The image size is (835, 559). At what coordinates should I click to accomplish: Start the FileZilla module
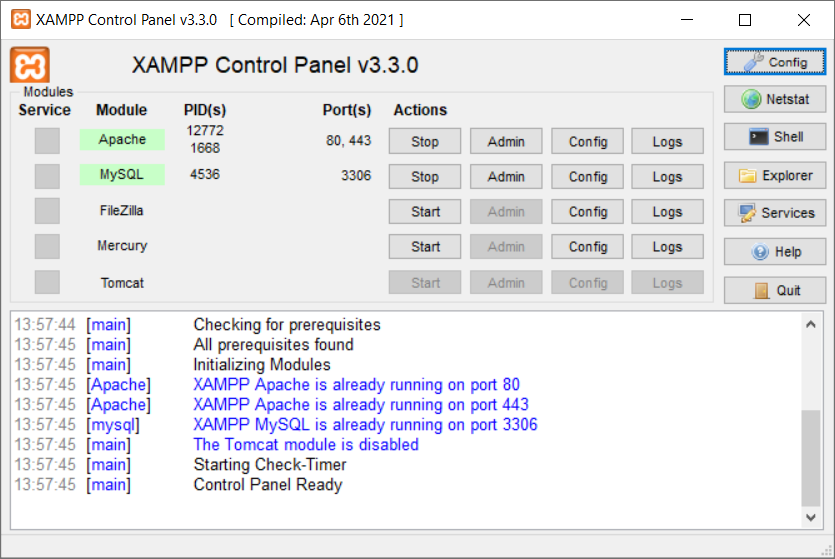(425, 211)
